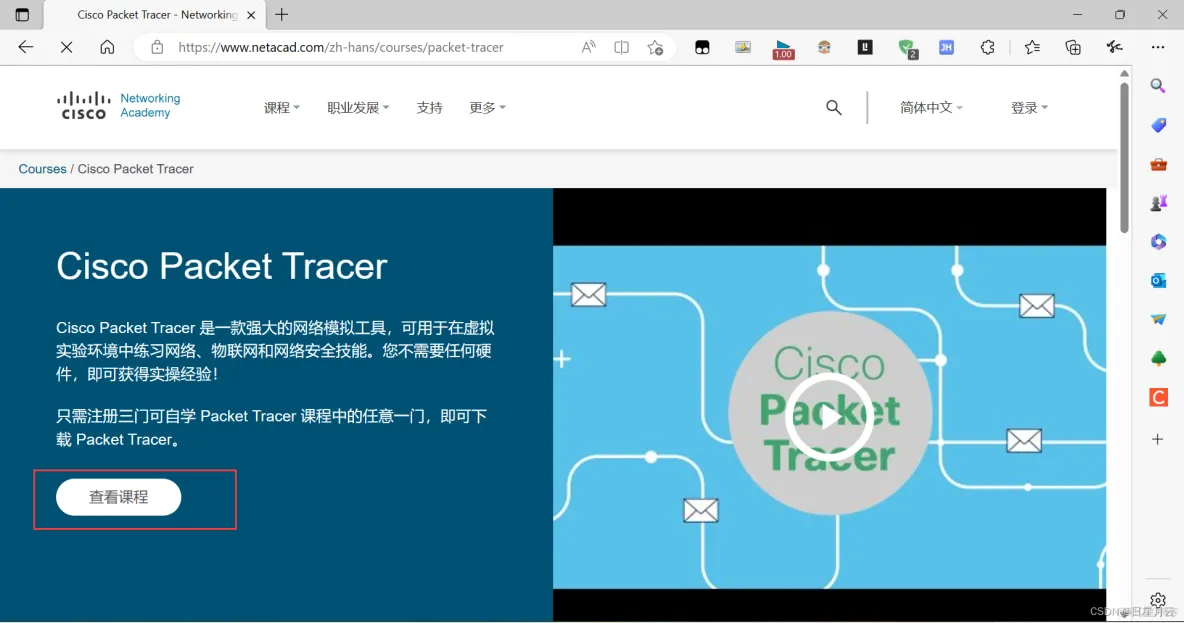Open the Collections icon in toolbar
1184x623 pixels.
tap(1073, 47)
